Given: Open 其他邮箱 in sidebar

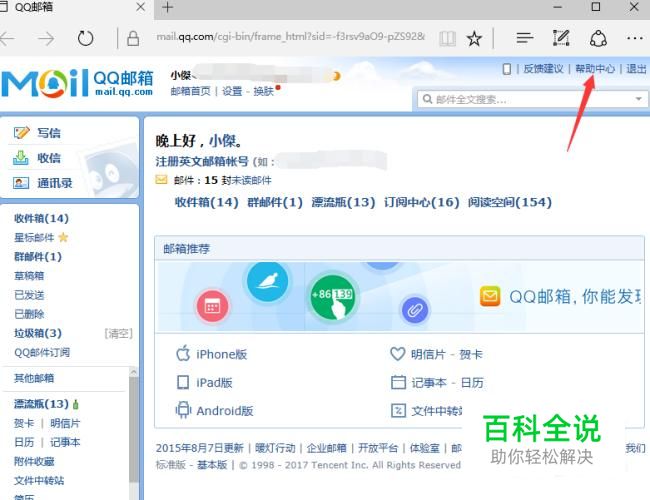Looking at the screenshot, I should [34, 378].
